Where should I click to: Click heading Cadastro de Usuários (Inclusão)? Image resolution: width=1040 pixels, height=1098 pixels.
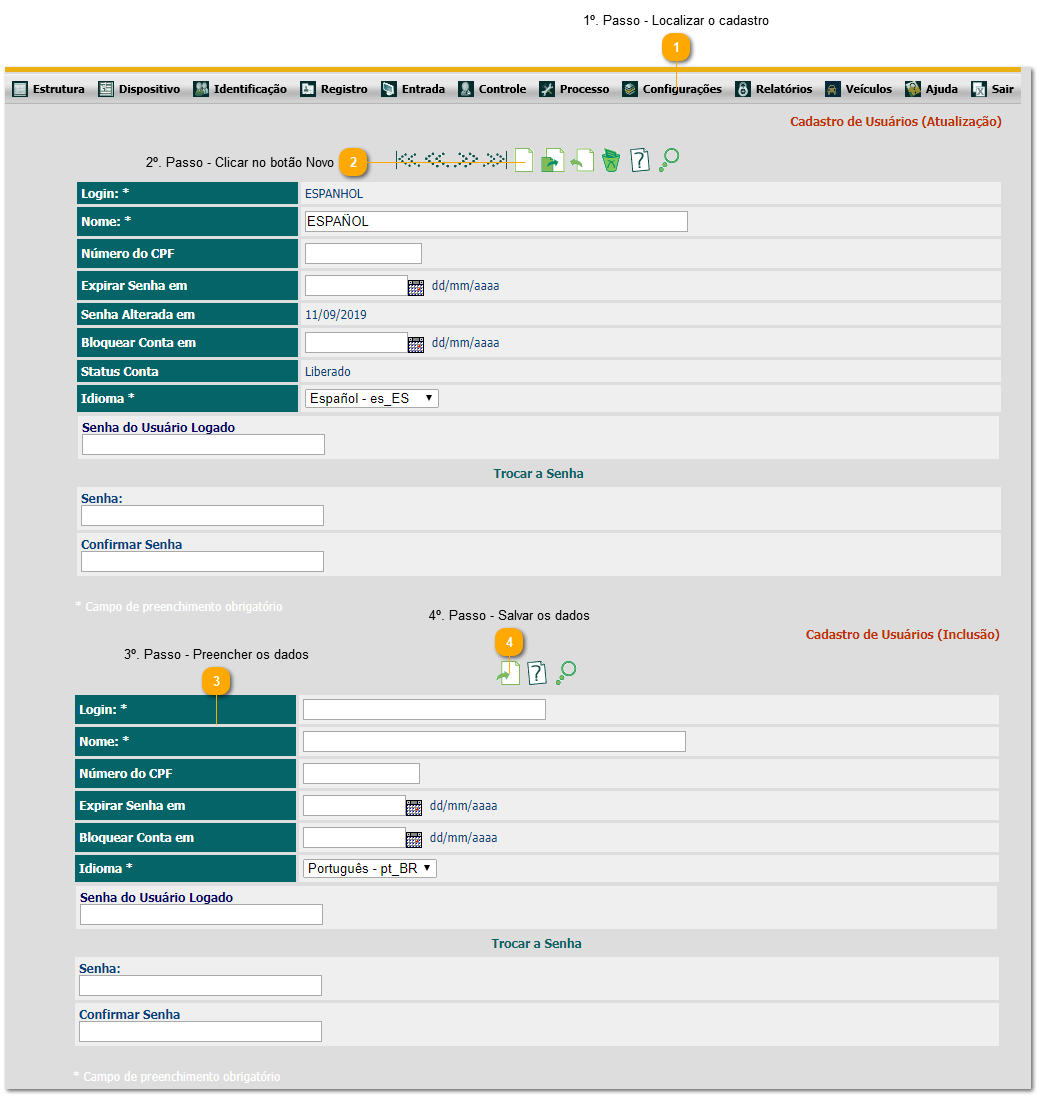[x=903, y=634]
